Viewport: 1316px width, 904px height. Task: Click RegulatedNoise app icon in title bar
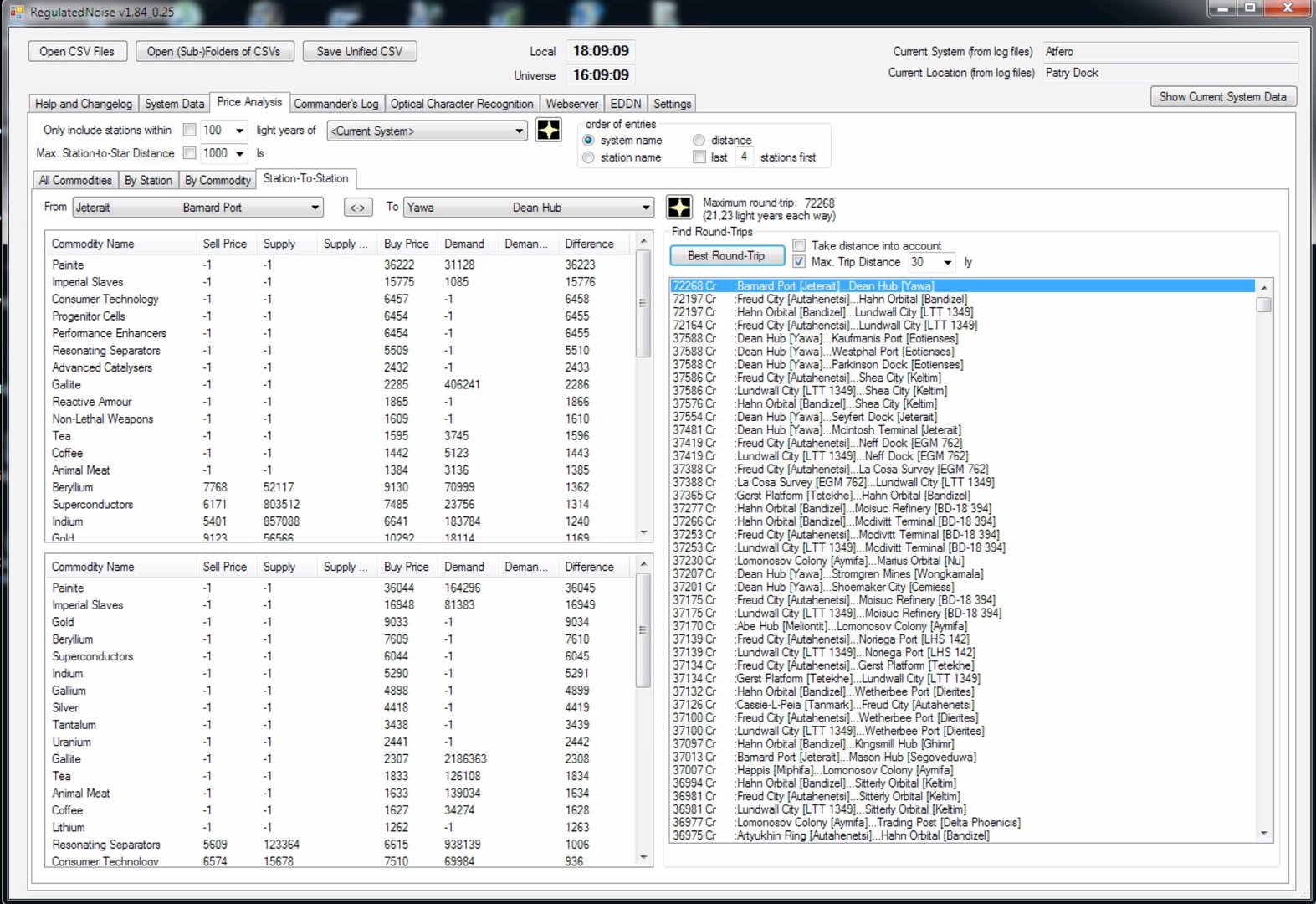pyautogui.click(x=16, y=12)
